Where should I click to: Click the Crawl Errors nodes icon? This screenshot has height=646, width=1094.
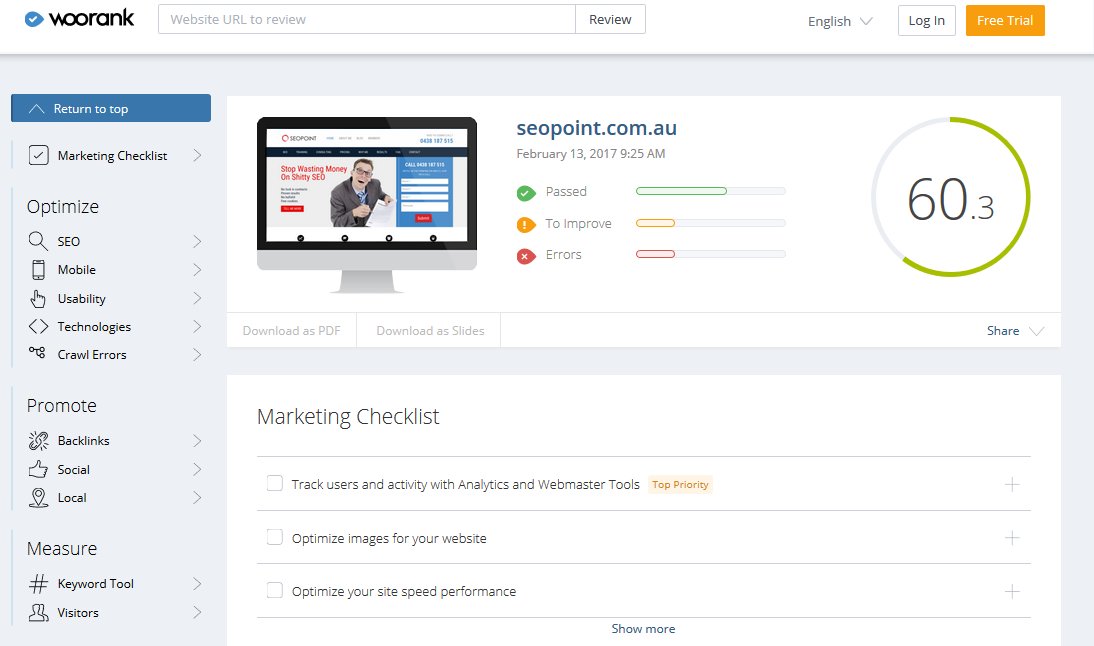(x=37, y=353)
